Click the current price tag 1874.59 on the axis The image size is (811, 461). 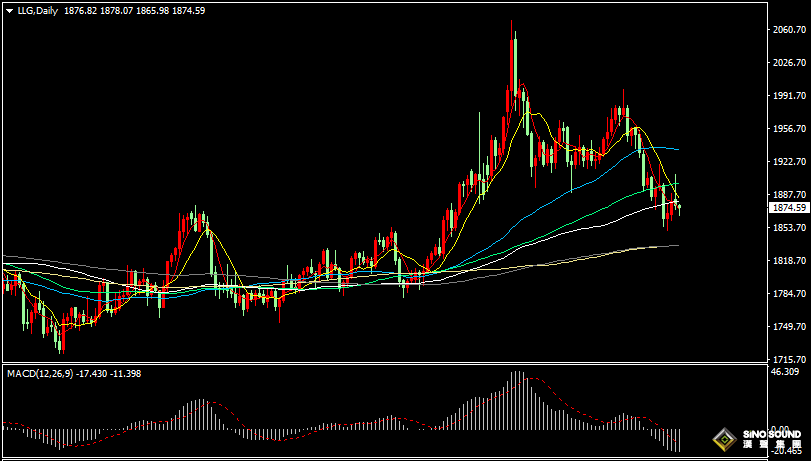(789, 208)
